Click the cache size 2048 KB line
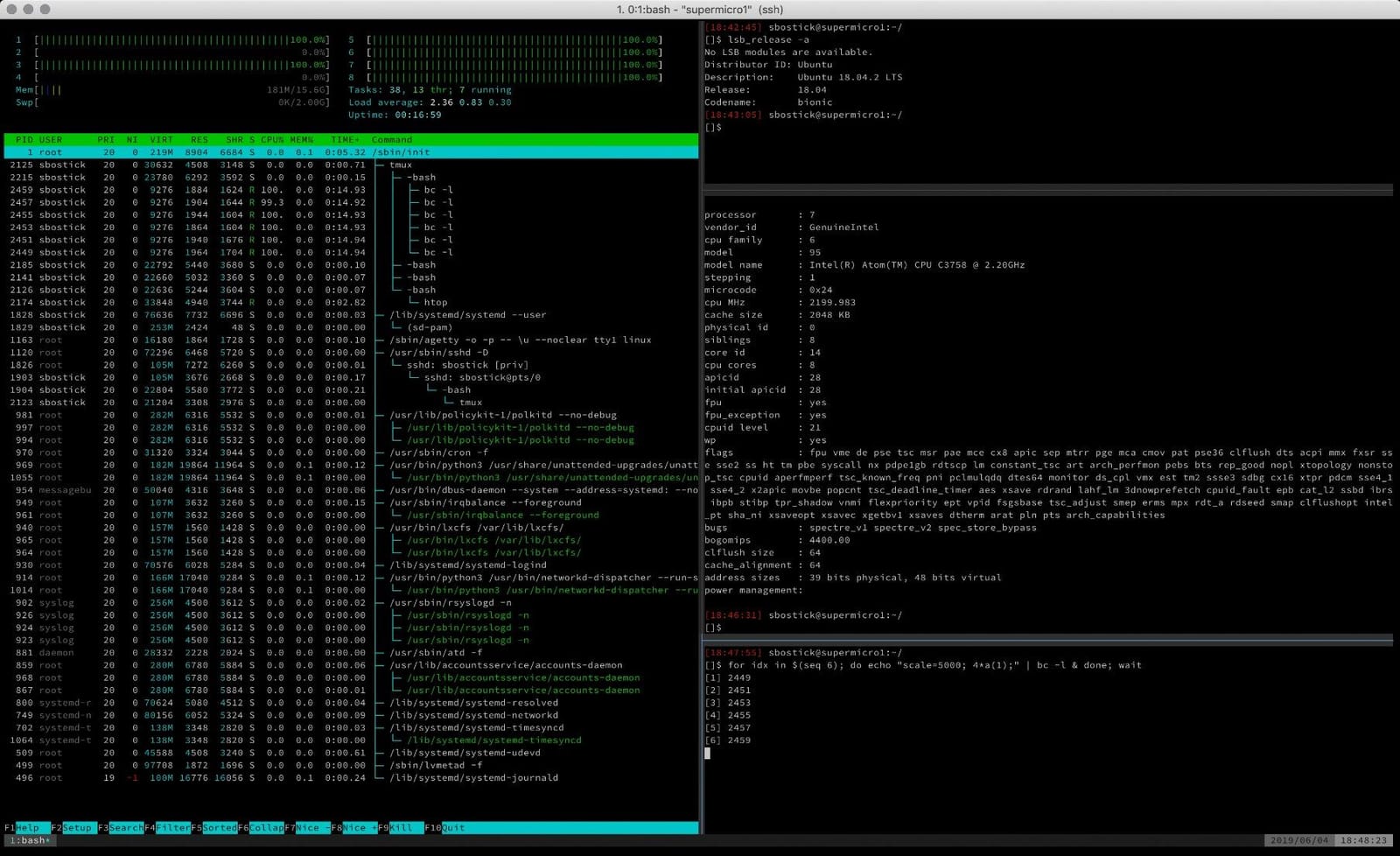The width and height of the screenshot is (1400, 856). [777, 315]
